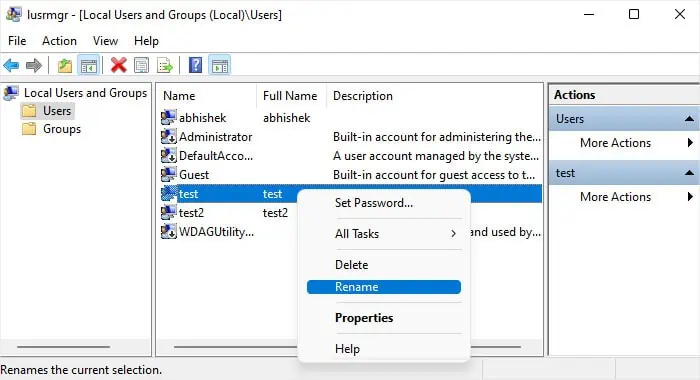
Task: Select the WDAGUtility... user name
Action: pos(217,232)
